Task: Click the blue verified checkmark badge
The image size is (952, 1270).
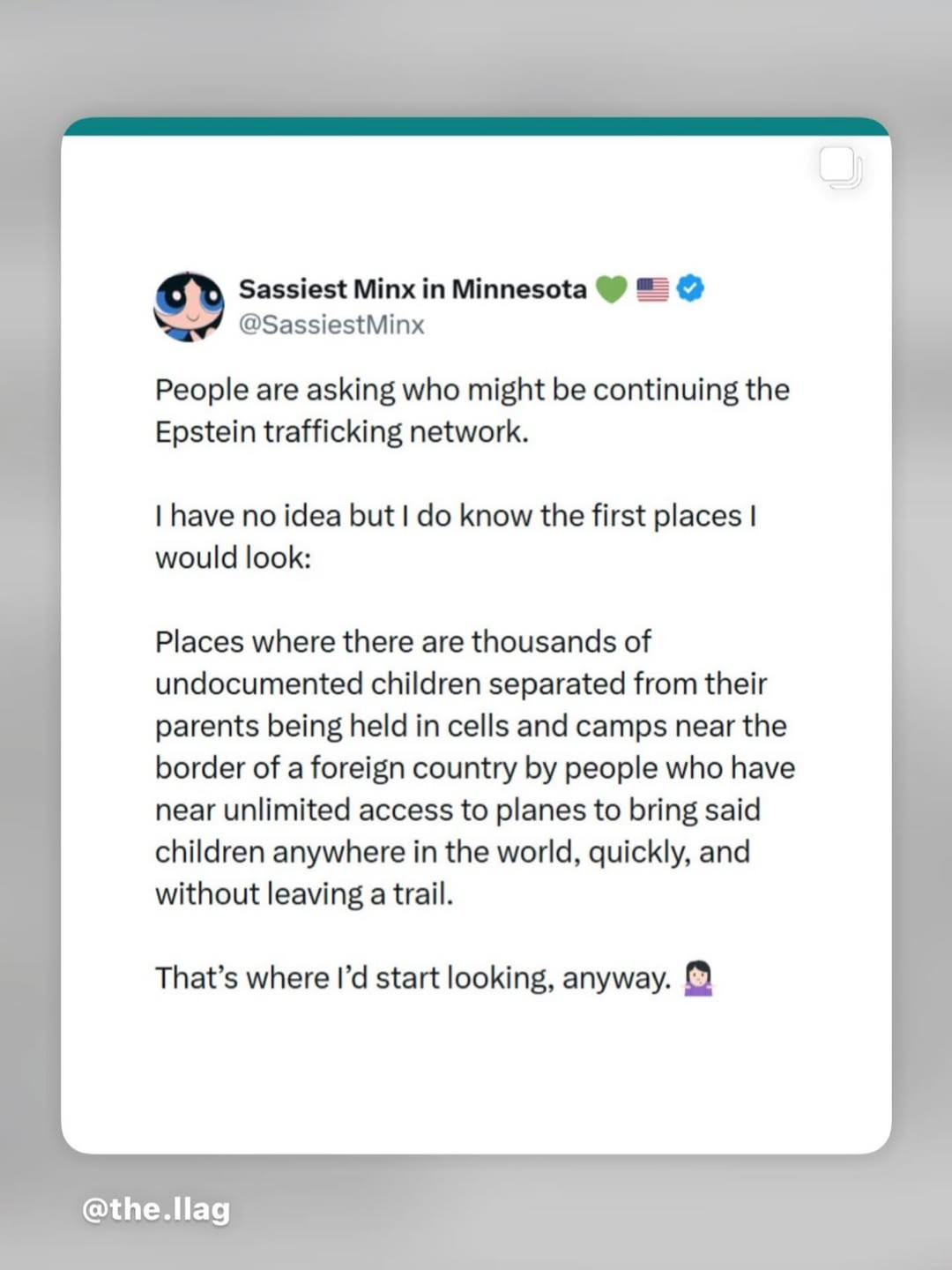Action: click(x=690, y=288)
